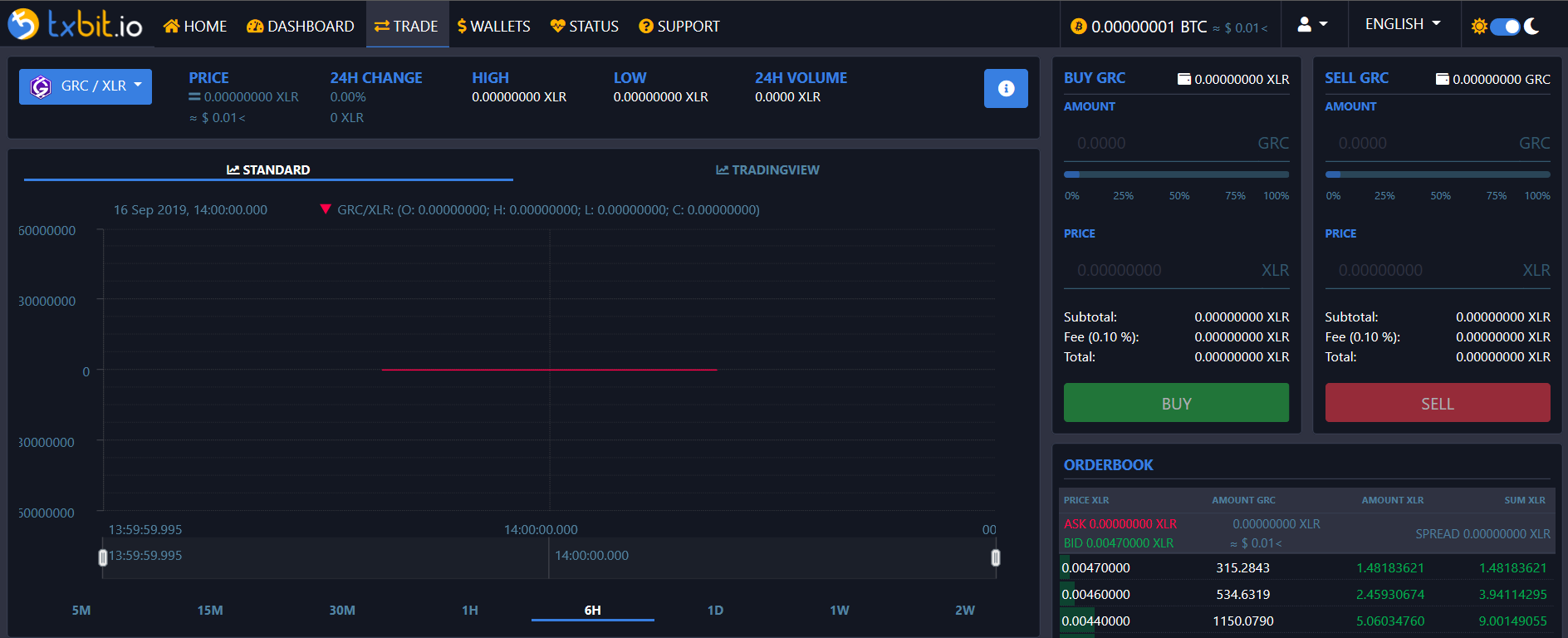Open the DASHBOARD page
This screenshot has width=1568, height=638.
[301, 26]
